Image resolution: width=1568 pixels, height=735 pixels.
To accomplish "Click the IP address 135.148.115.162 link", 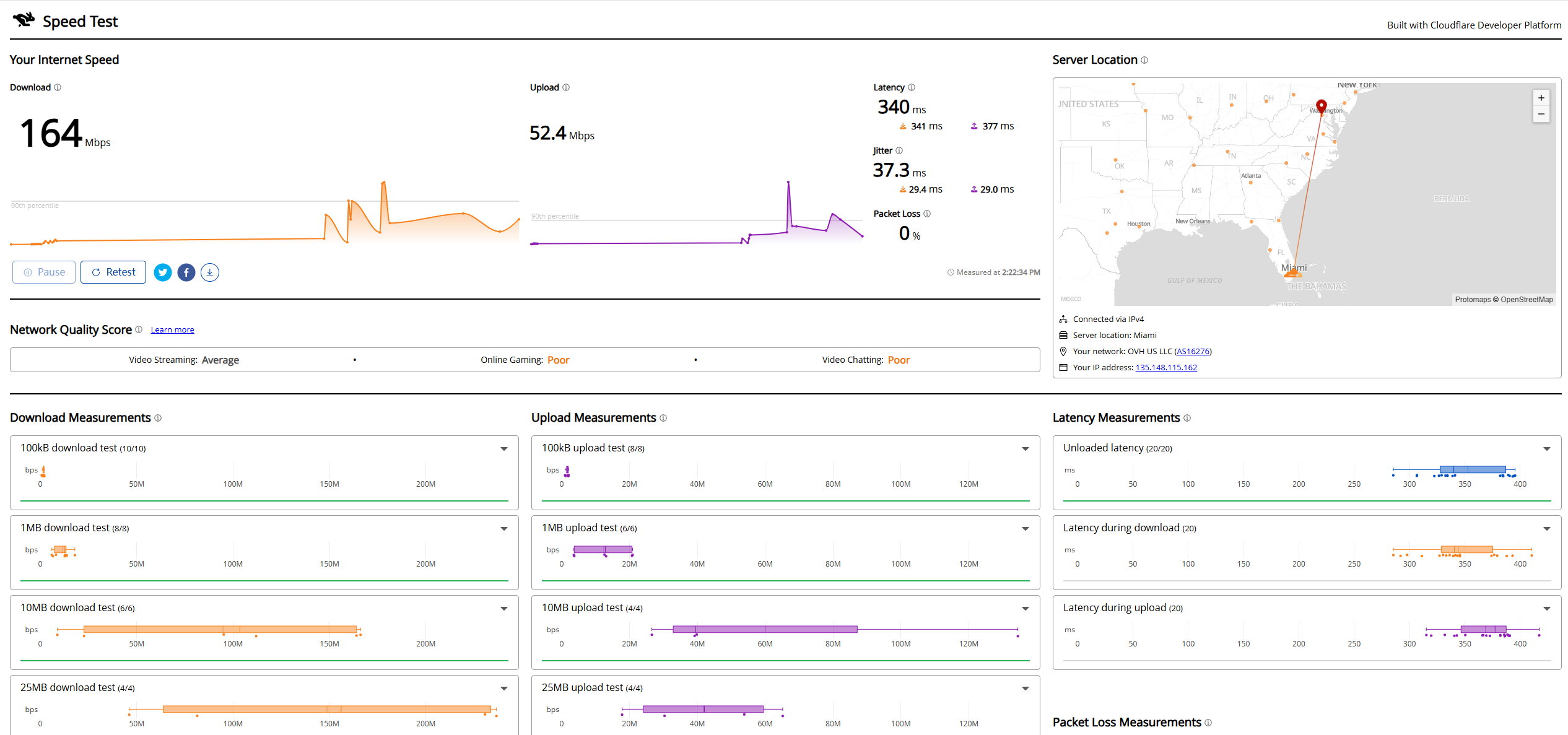I will tap(1166, 368).
